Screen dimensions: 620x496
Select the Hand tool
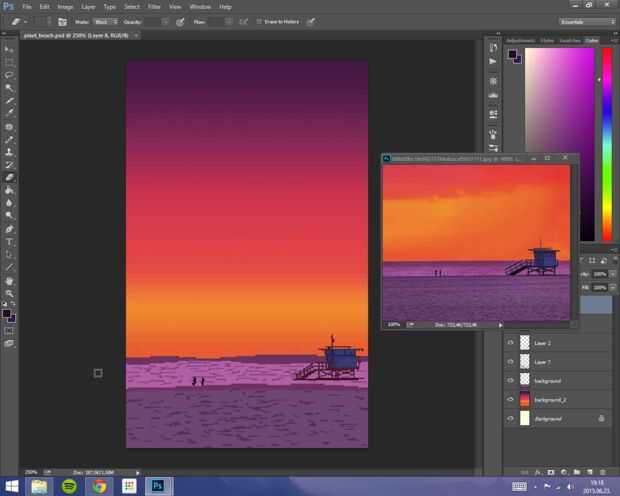(x=9, y=281)
